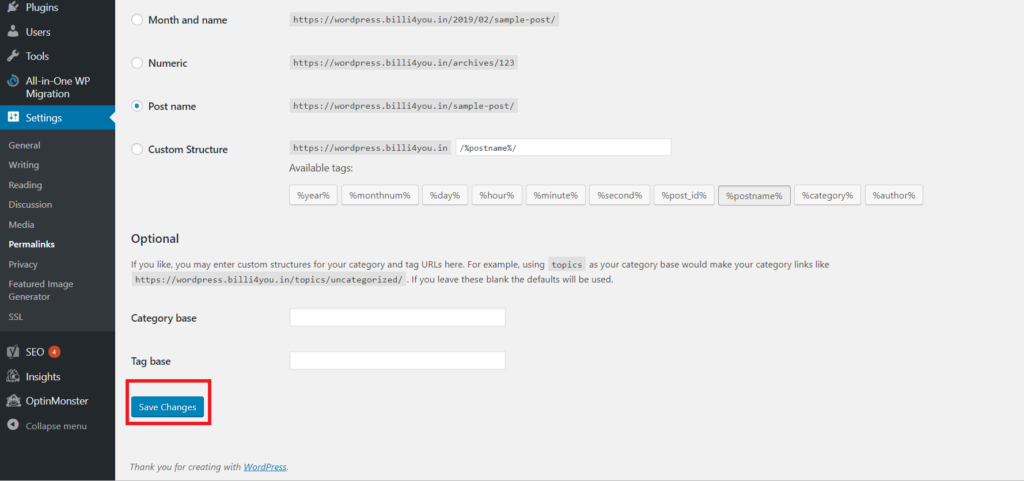Click the Settings sliders icon
This screenshot has width=1024, height=481.
pyautogui.click(x=12, y=117)
